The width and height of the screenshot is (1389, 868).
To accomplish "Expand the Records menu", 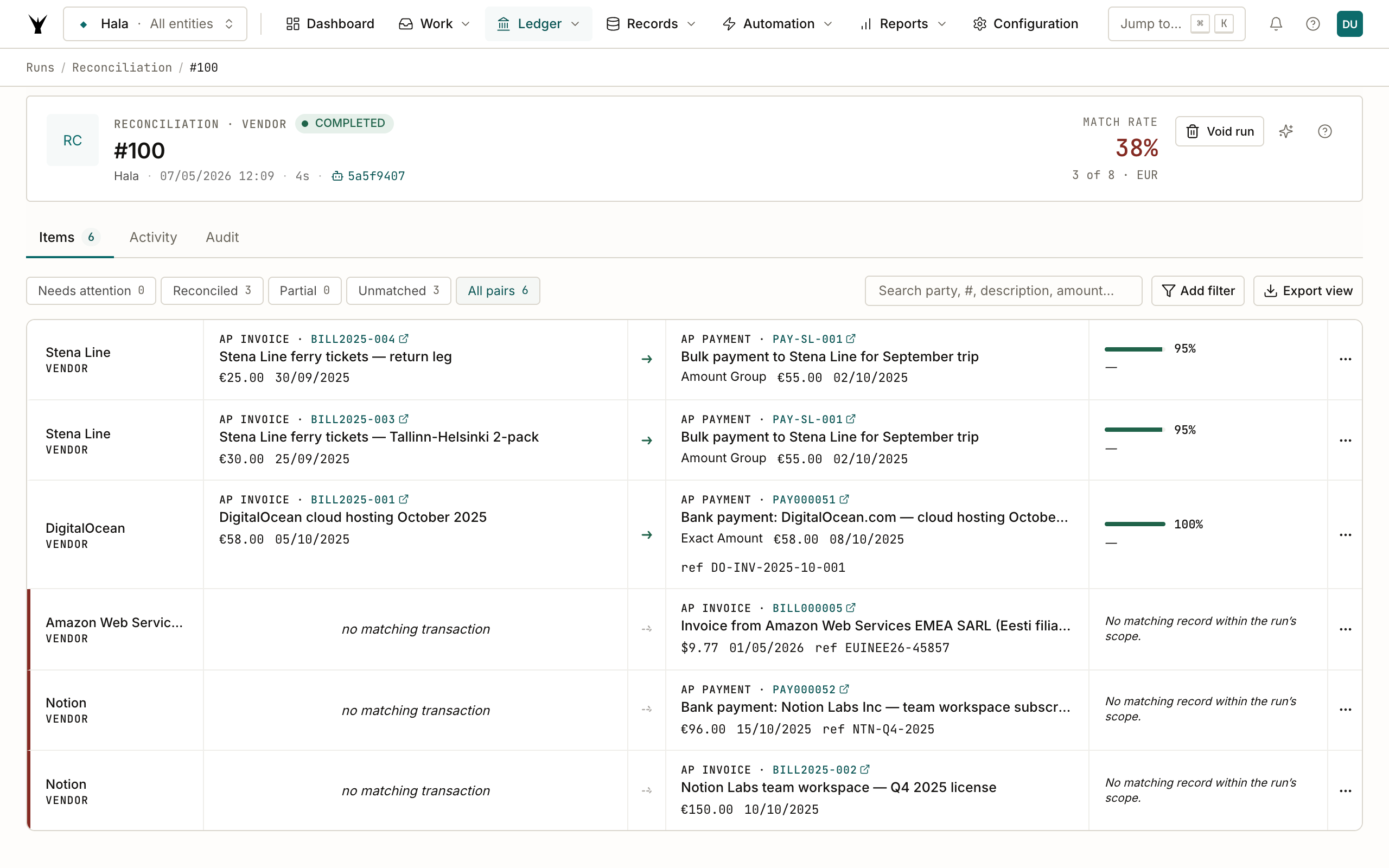I will 652,23.
